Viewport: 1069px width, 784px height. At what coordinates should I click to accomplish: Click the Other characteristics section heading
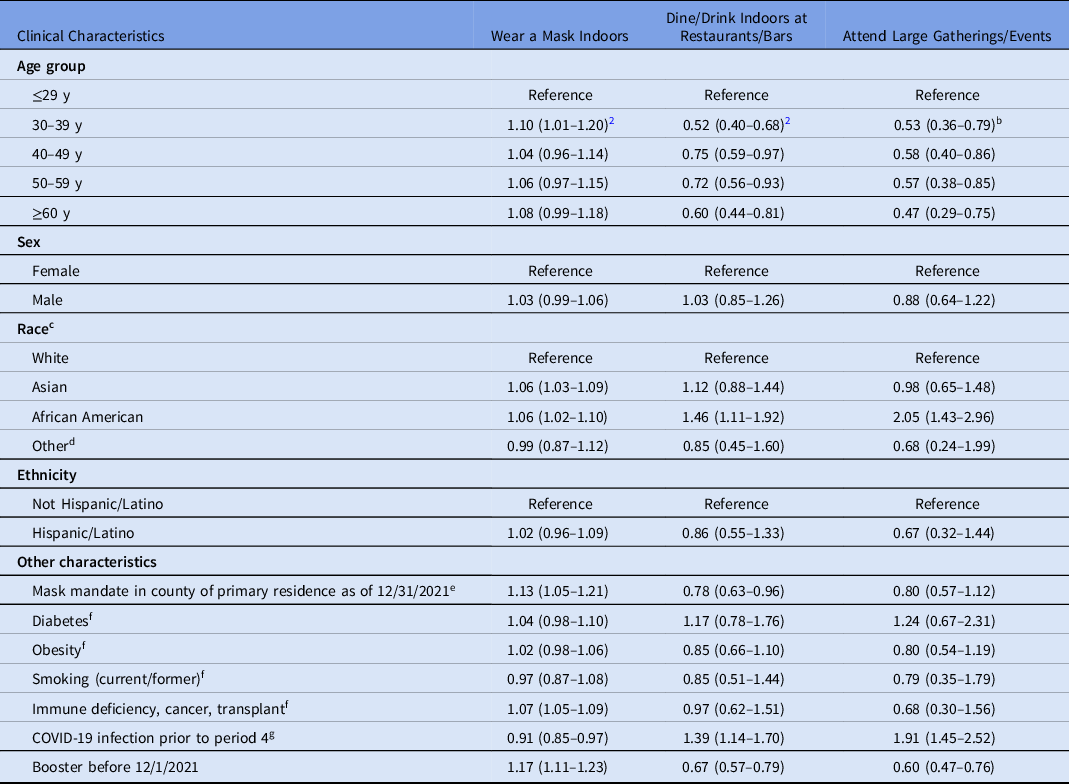(86, 562)
